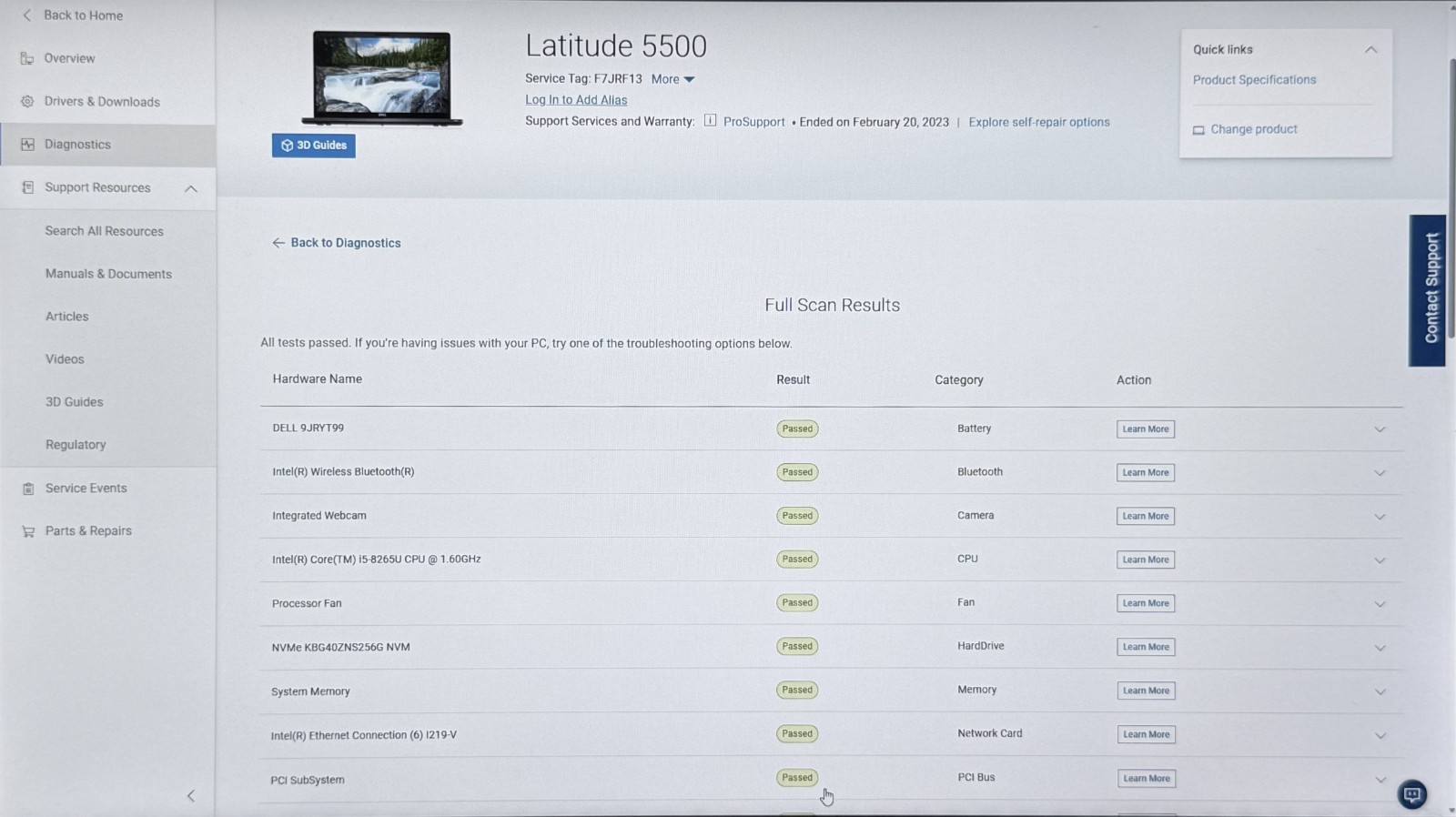The height and width of the screenshot is (817, 1456).
Task: Open Overview in the sidebar
Action: 69,58
